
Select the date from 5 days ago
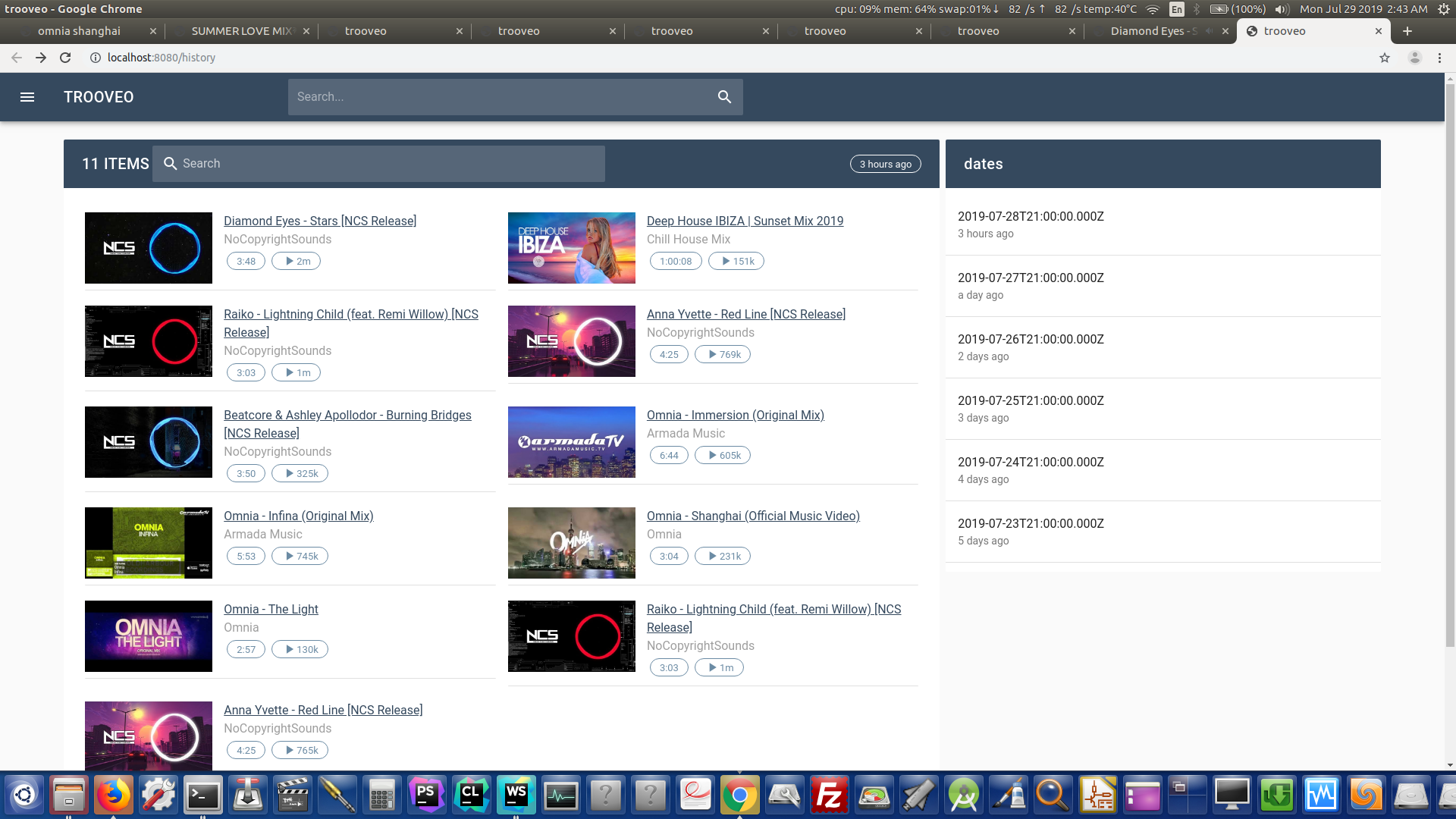point(1031,531)
